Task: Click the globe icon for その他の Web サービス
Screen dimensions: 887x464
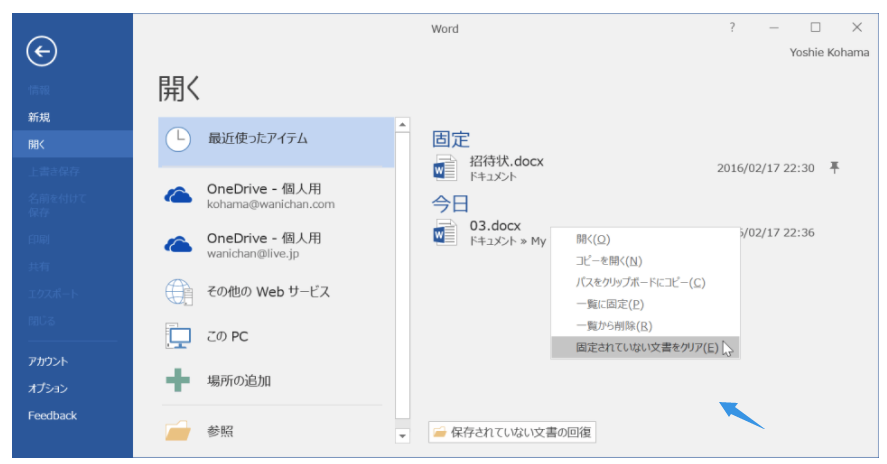Action: pos(179,292)
